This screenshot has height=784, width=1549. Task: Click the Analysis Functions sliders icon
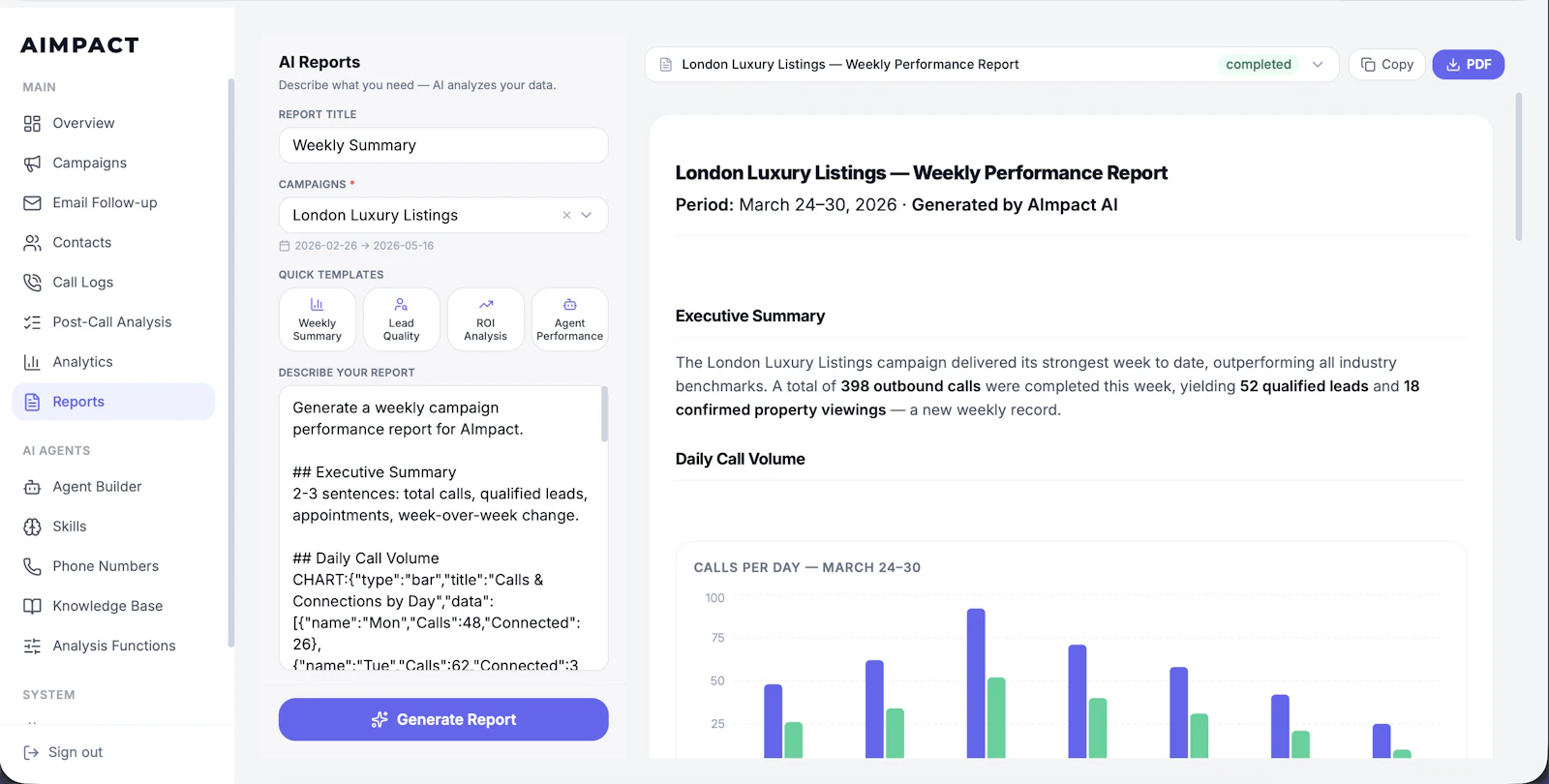coord(32,646)
